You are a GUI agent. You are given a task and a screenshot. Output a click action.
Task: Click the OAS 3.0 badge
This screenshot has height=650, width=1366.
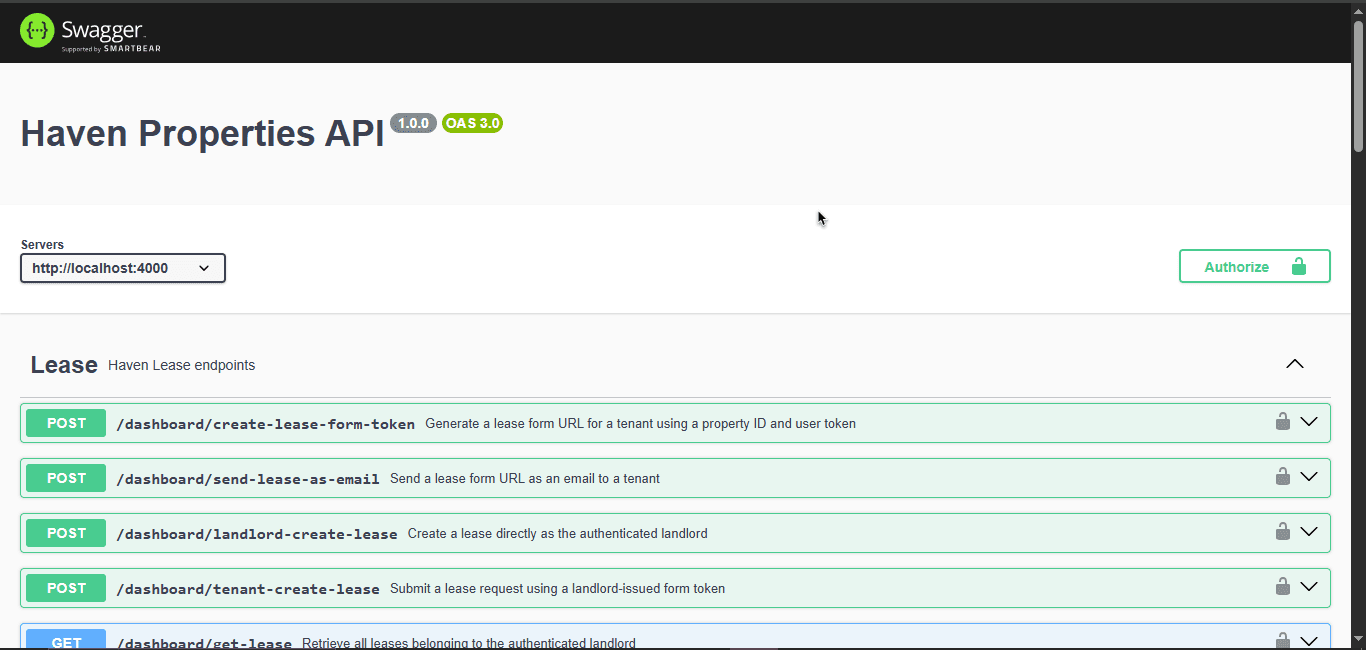(x=472, y=123)
